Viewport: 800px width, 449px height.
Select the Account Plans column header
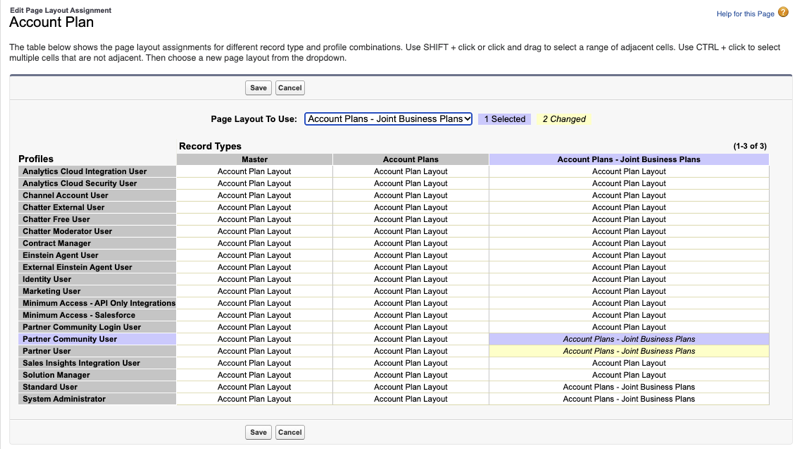(411, 159)
